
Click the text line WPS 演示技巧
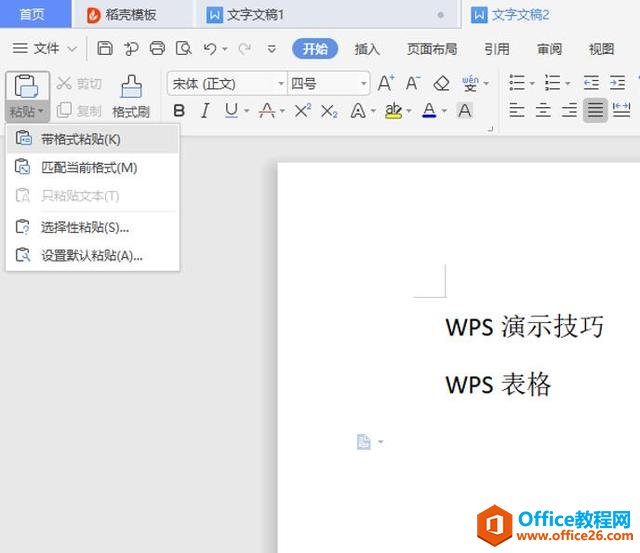524,326
